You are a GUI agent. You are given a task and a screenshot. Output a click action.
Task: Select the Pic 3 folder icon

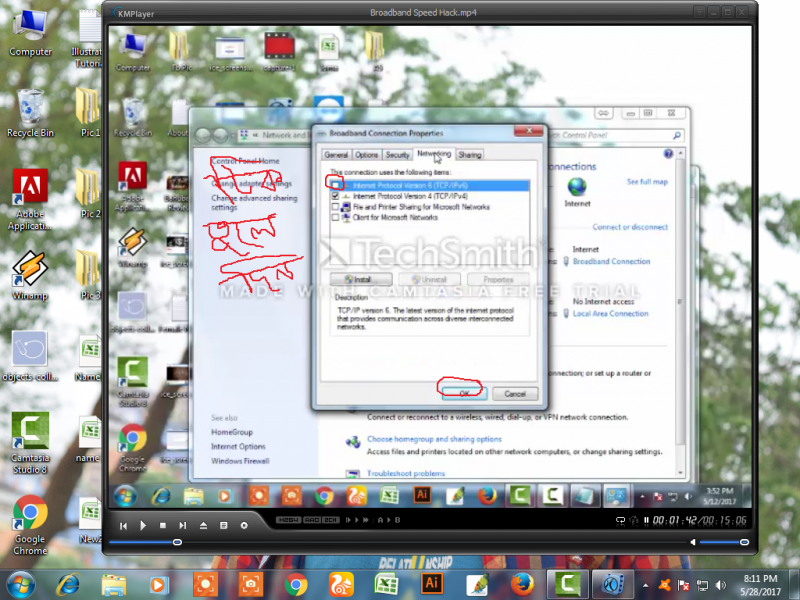[x=90, y=276]
